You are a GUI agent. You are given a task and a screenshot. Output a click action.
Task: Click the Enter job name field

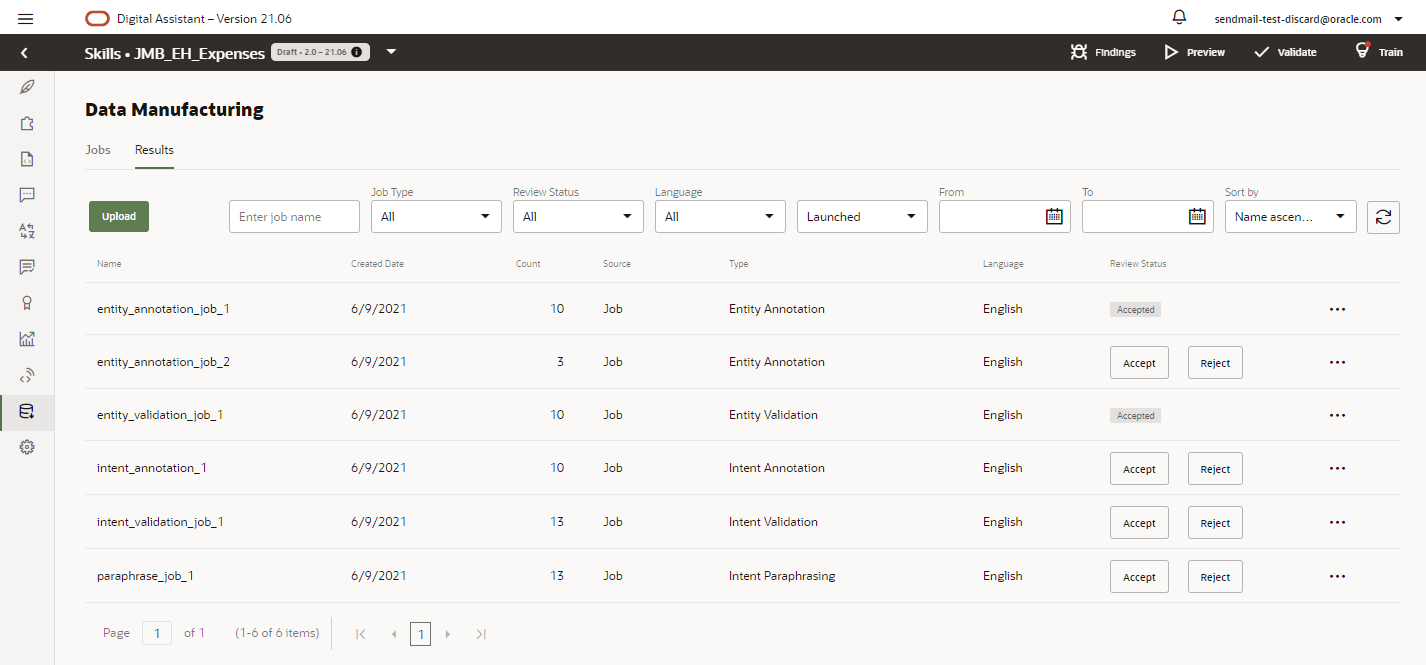294,216
